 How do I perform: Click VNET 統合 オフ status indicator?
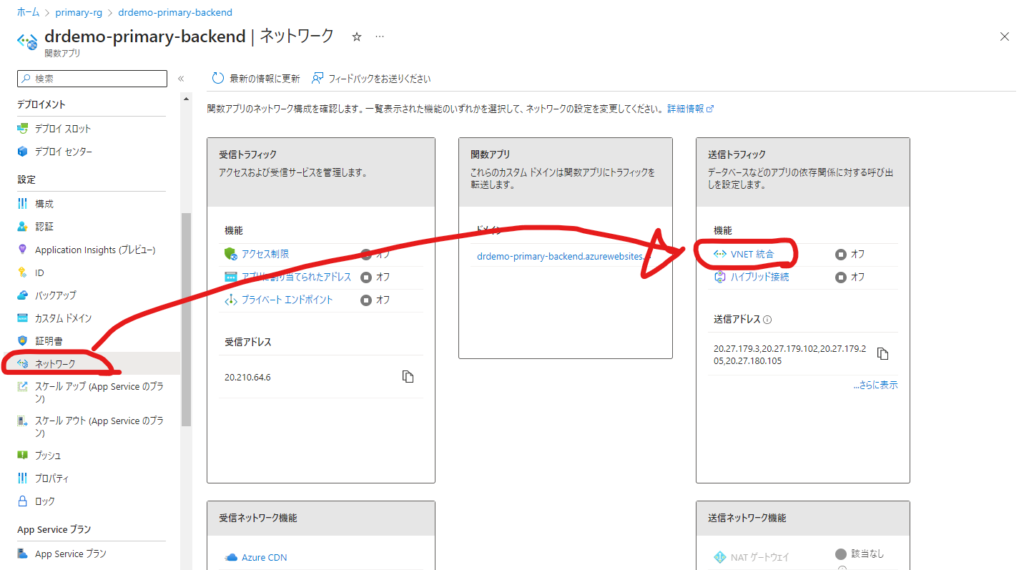(x=850, y=254)
